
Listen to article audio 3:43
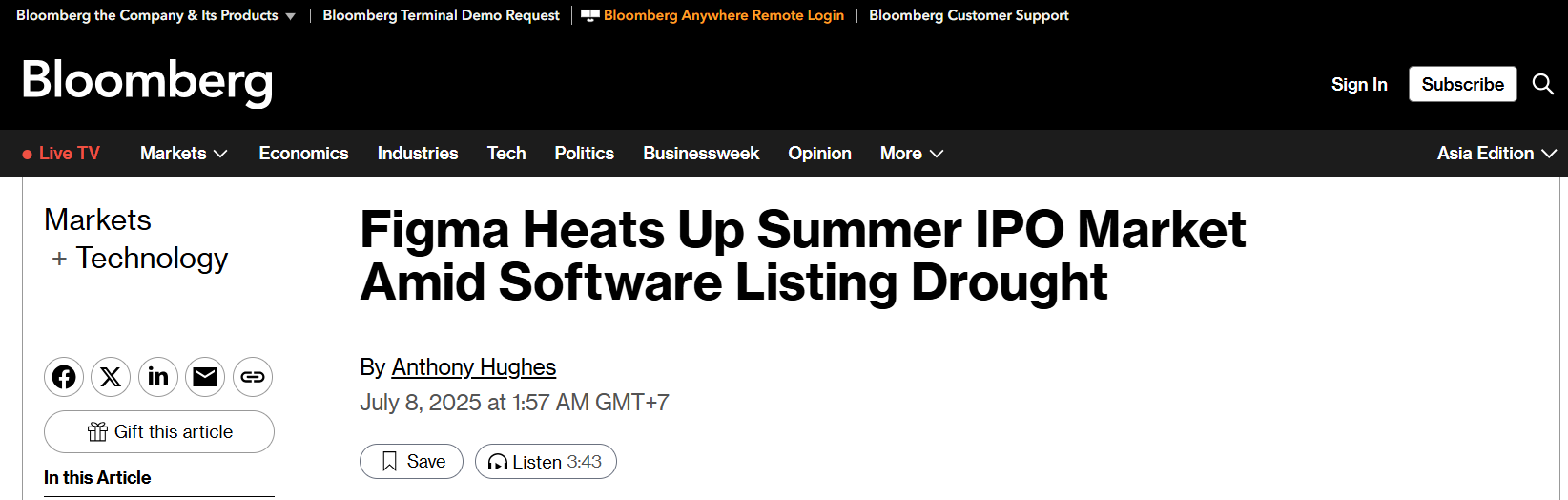pyautogui.click(x=546, y=462)
